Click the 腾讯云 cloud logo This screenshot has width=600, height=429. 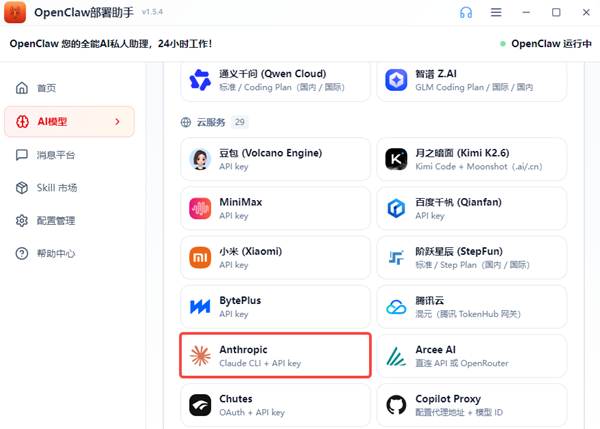click(396, 307)
